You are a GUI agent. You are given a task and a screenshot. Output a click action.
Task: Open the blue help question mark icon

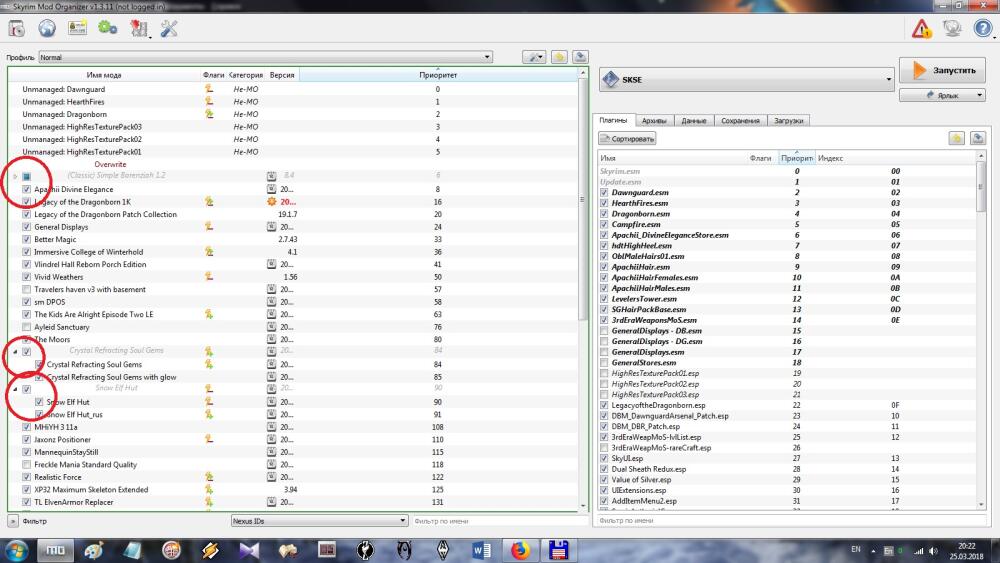pos(983,29)
